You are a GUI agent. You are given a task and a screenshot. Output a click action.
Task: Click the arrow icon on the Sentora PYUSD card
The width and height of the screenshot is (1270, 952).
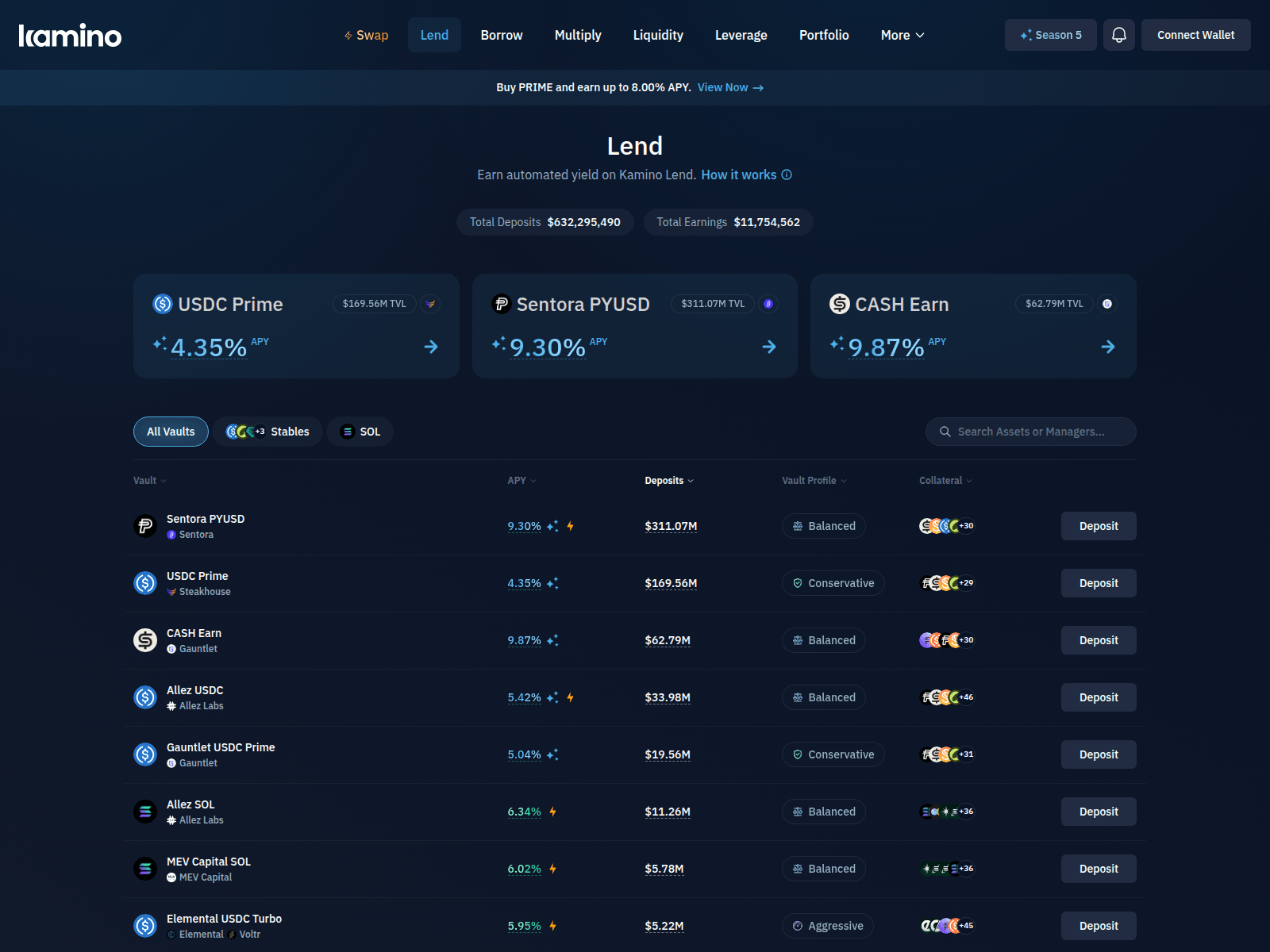[x=769, y=347]
